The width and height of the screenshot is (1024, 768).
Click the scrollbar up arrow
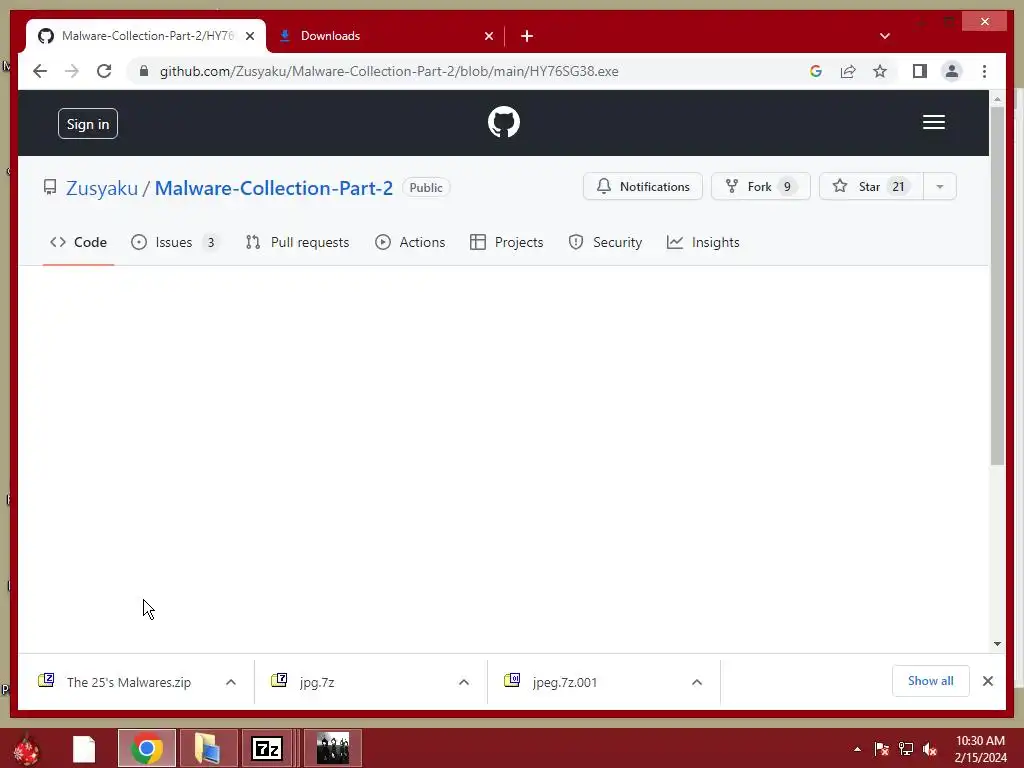(997, 99)
